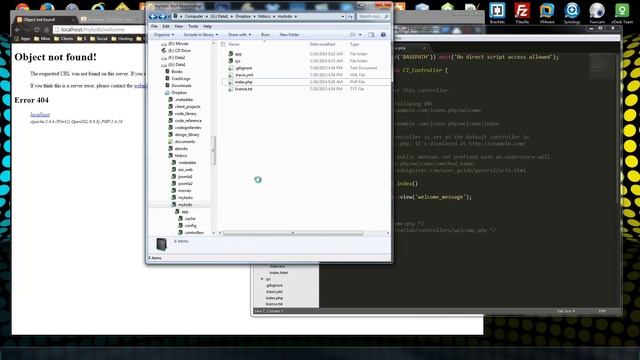Open the oDesk Team desktop shortcut
Image resolution: width=640 pixels, height=360 pixels.
[622, 13]
